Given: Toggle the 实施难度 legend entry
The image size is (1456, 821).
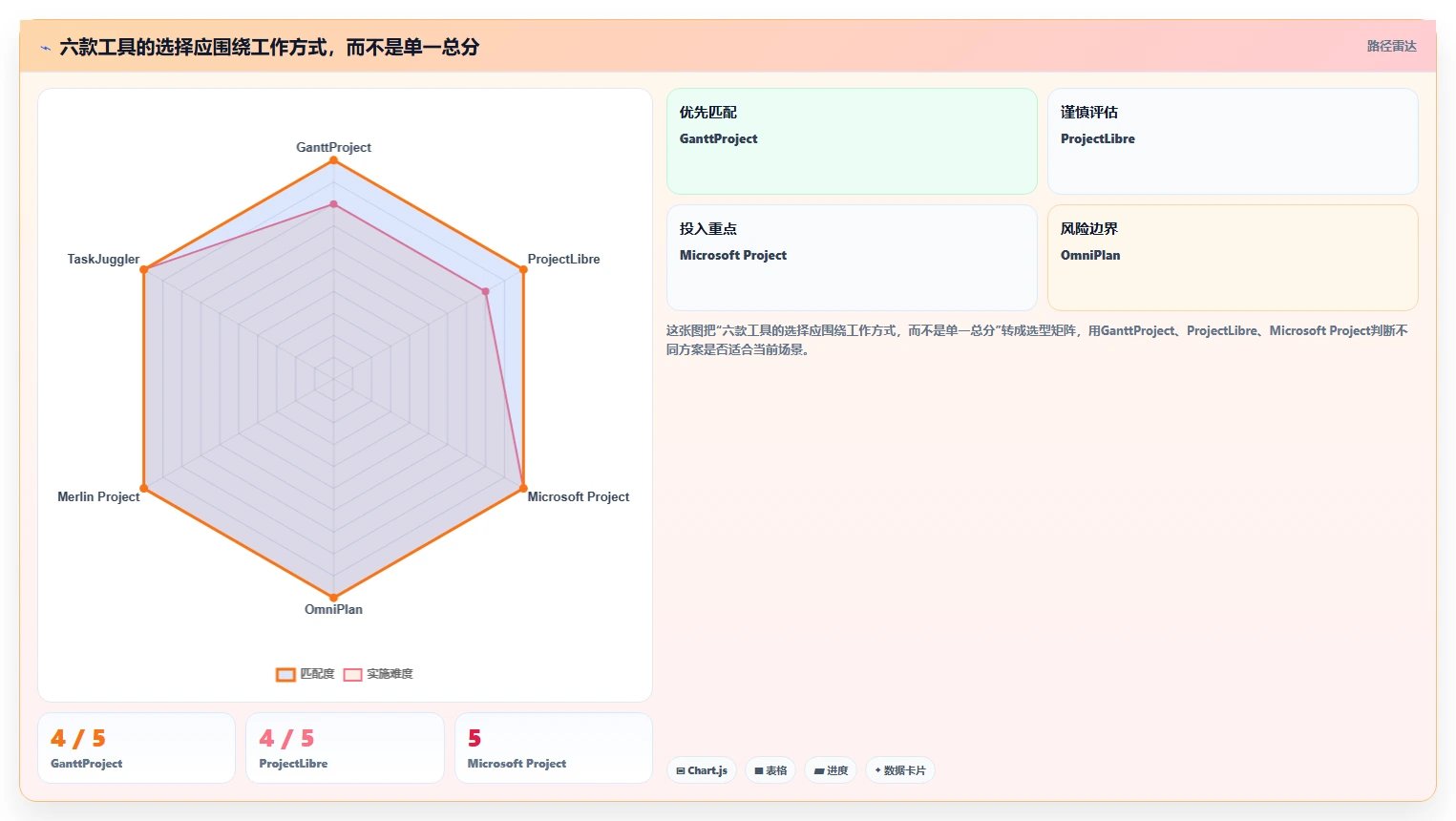Looking at the screenshot, I should click(x=378, y=674).
